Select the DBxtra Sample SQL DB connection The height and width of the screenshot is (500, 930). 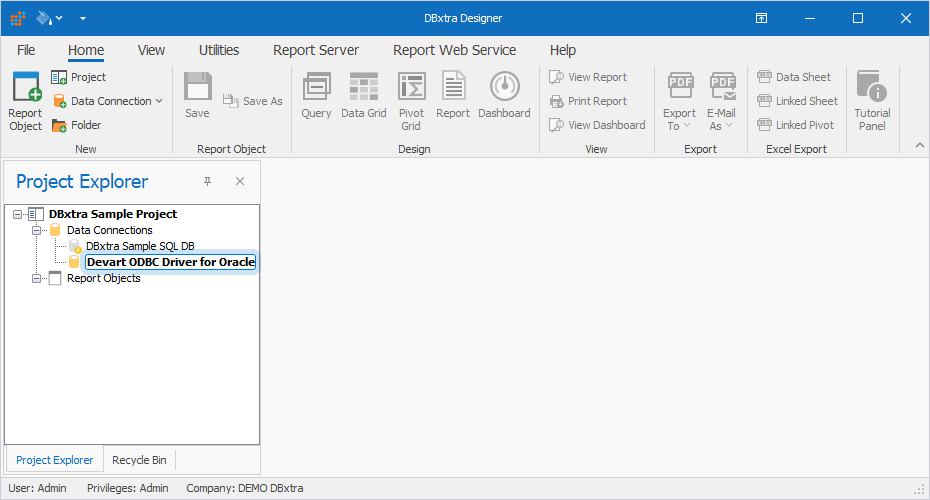[140, 246]
